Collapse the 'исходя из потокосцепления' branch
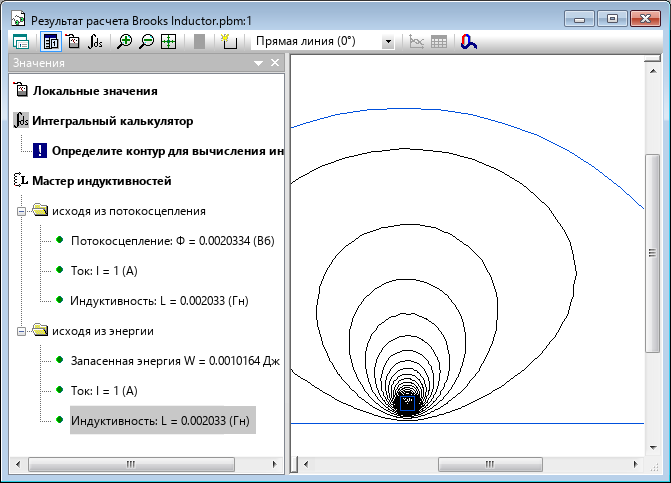671x483 pixels. coord(21,211)
